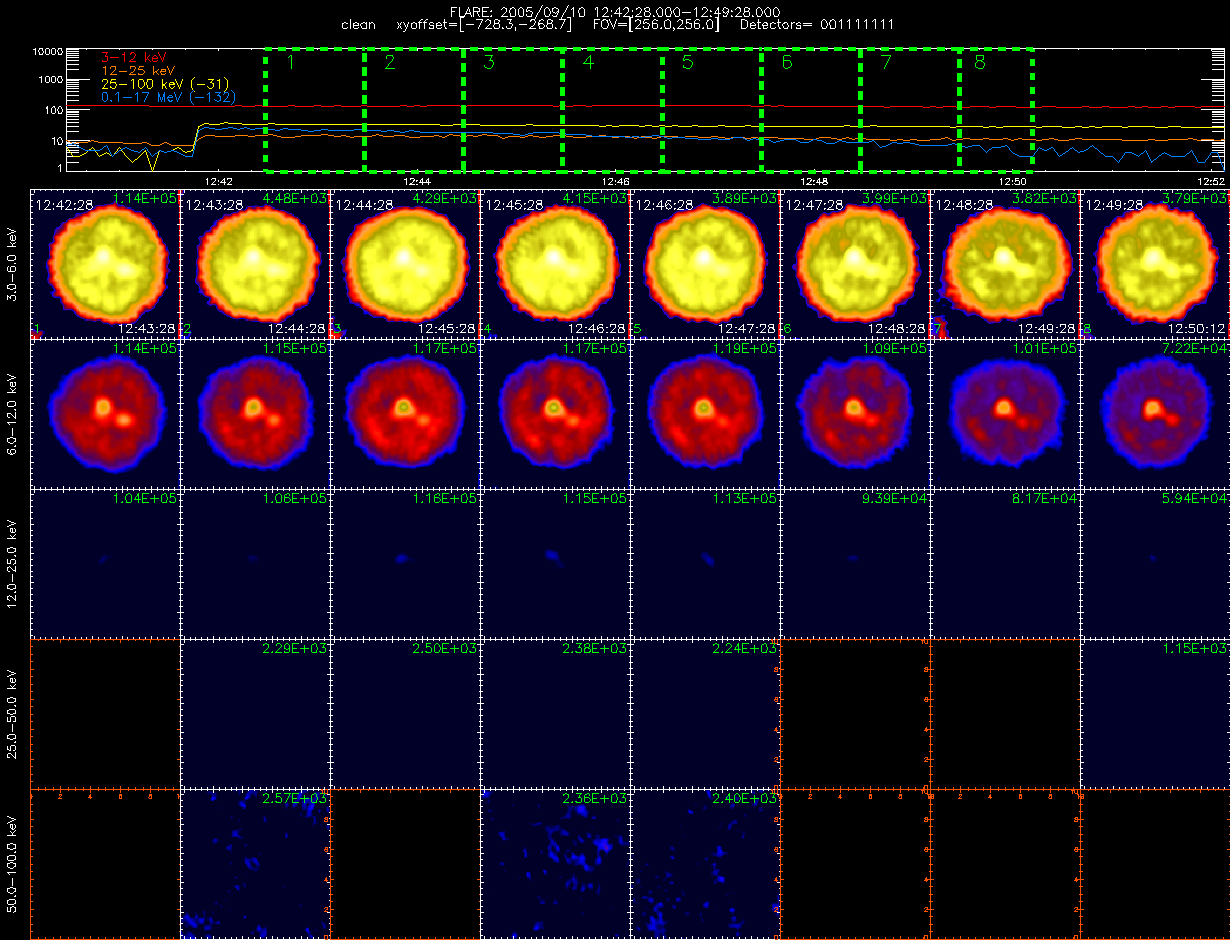
Task: Open the 12-25 keV image with peak 1.16E+05
Action: tap(405, 564)
